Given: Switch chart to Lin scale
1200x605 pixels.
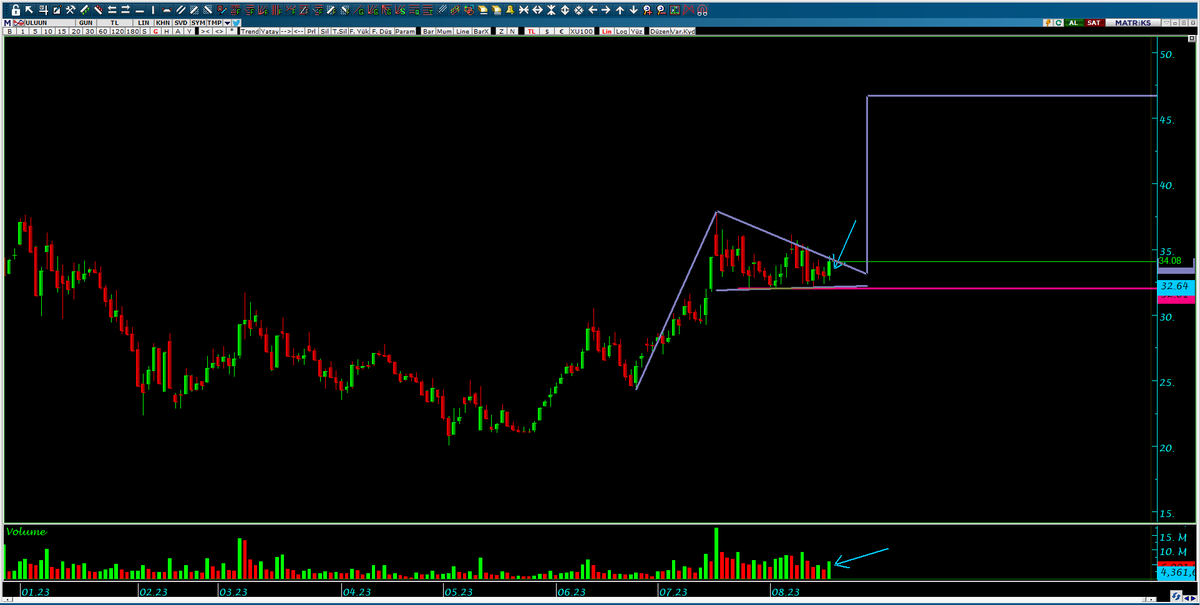Looking at the screenshot, I should coord(606,31).
